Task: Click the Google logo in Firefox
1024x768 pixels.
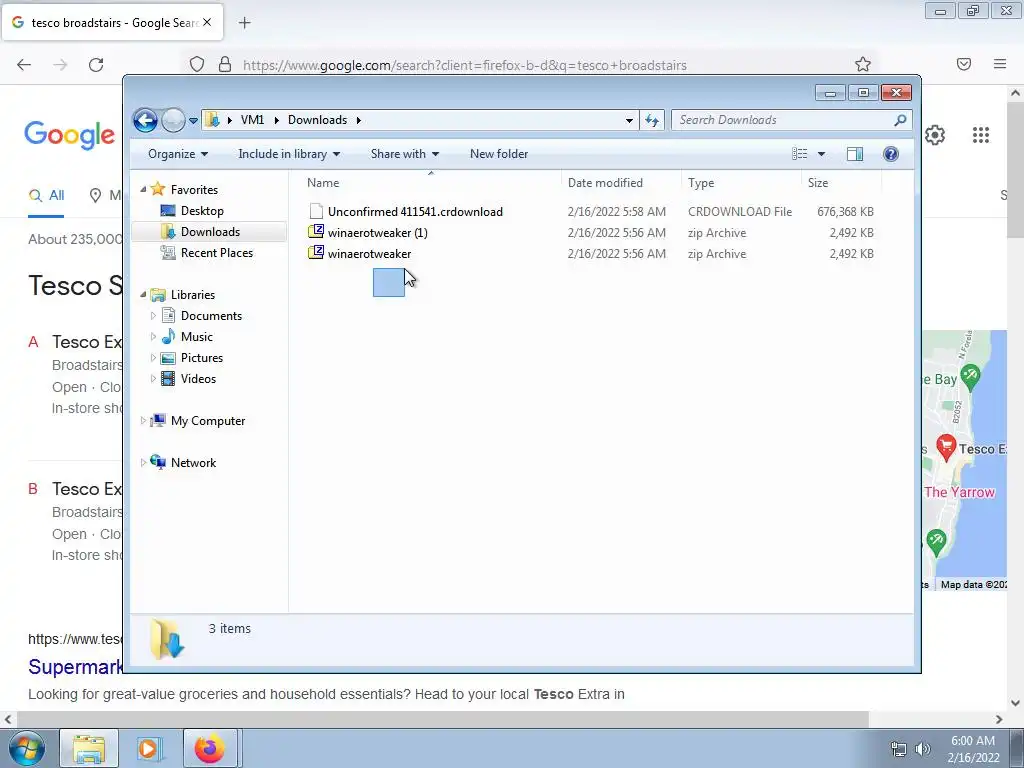Action: tap(70, 135)
